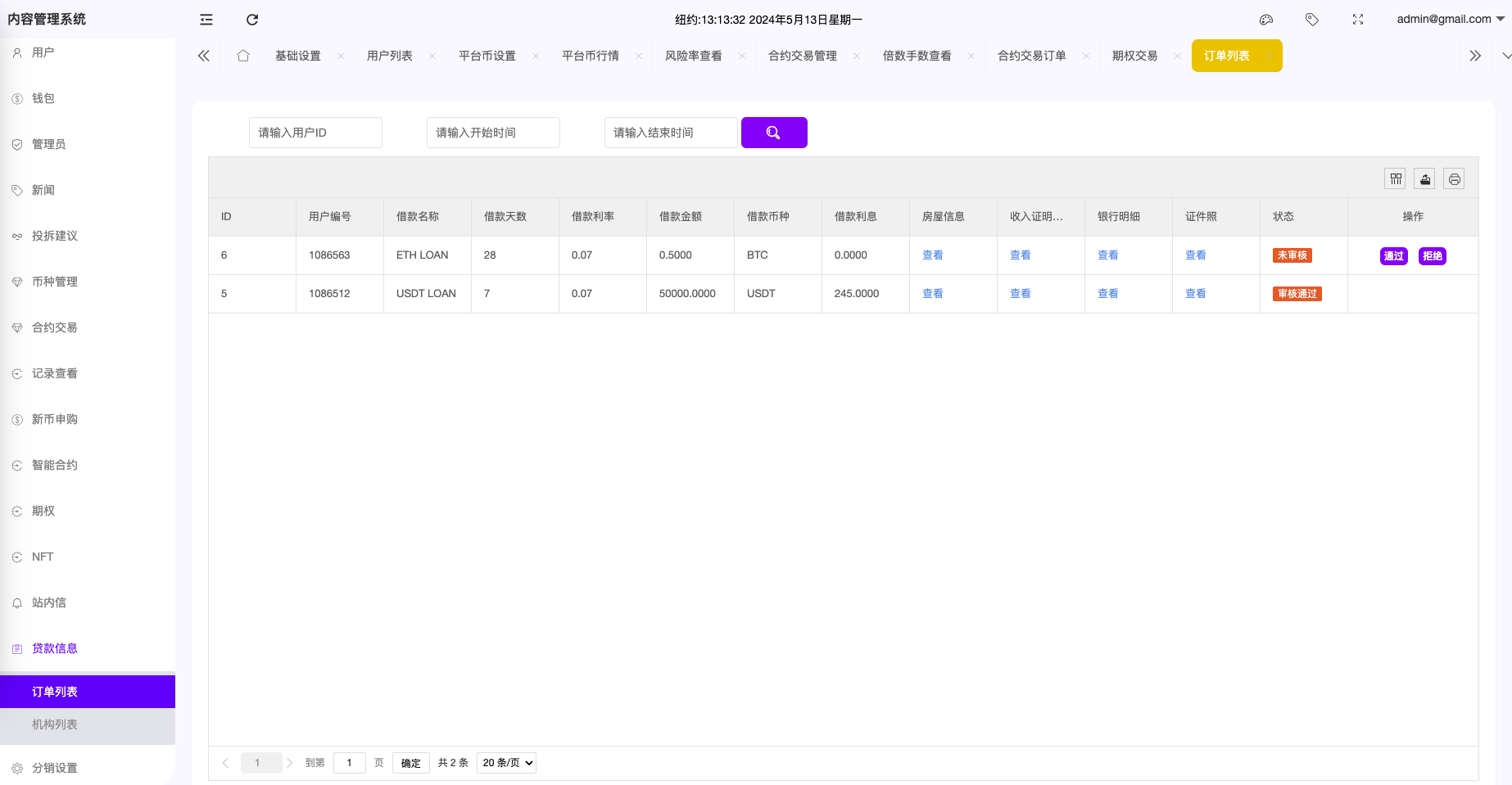Expand the tab options chevron at far right
This screenshot has height=785, width=1512.
point(1505,56)
